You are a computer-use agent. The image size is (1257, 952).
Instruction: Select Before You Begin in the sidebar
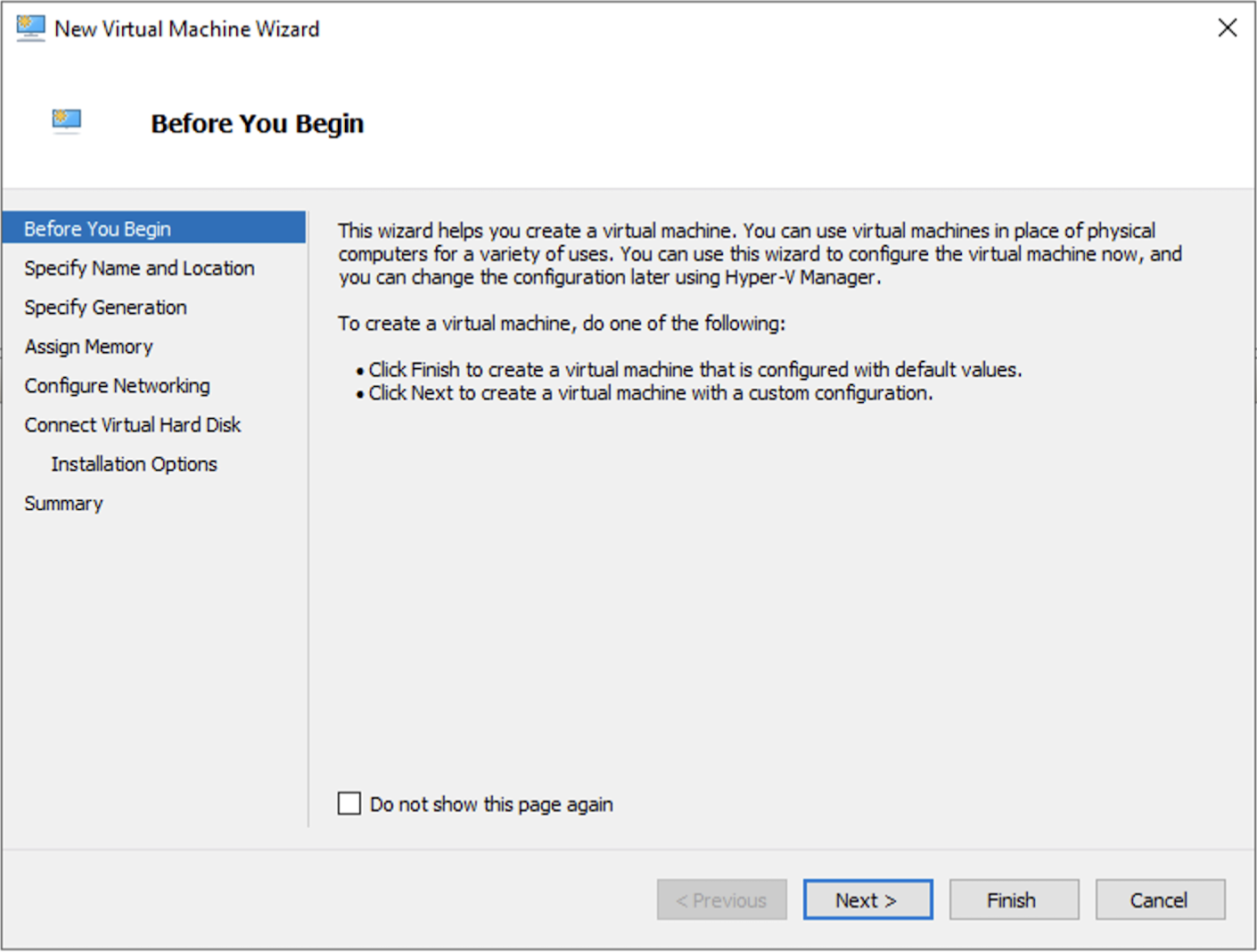click(98, 228)
